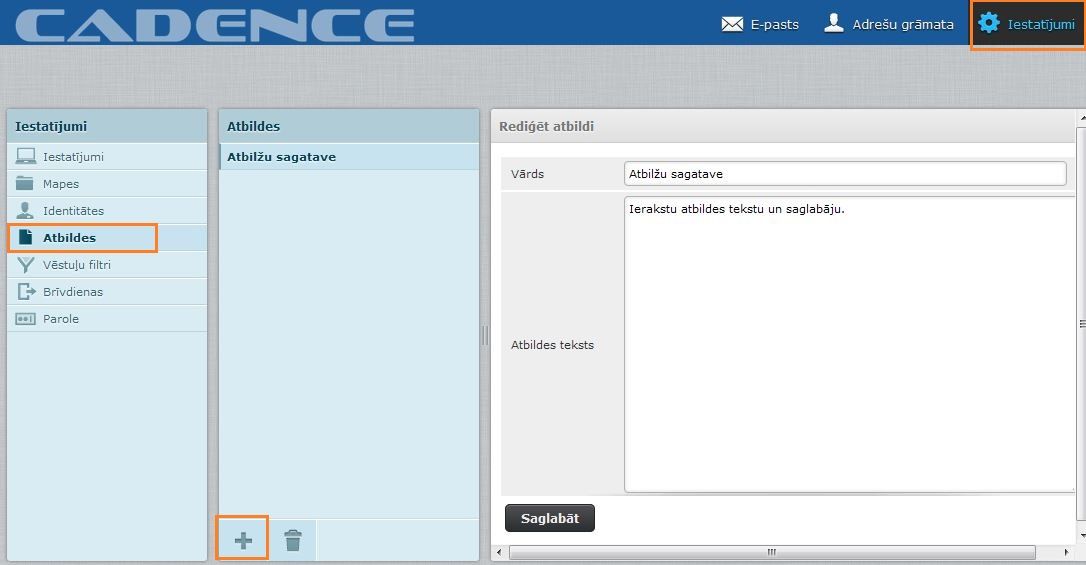Open Vēstuļu filtri settings

coord(76,265)
